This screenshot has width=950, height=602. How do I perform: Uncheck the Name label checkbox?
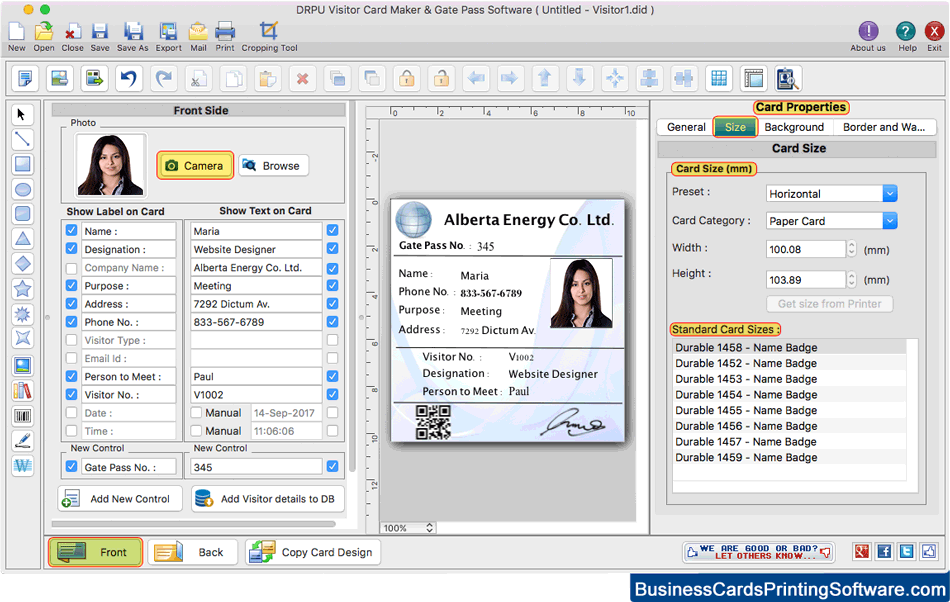[x=71, y=231]
